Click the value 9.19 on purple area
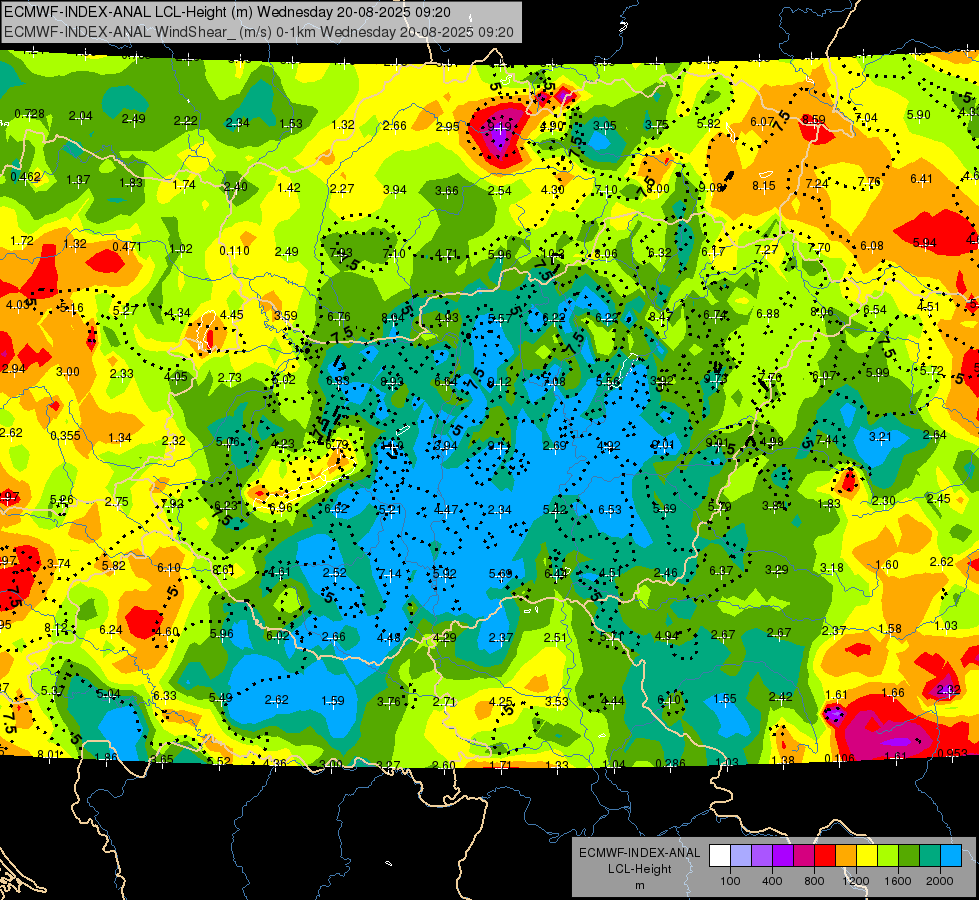Viewport: 979px width, 900px height. pos(499,127)
